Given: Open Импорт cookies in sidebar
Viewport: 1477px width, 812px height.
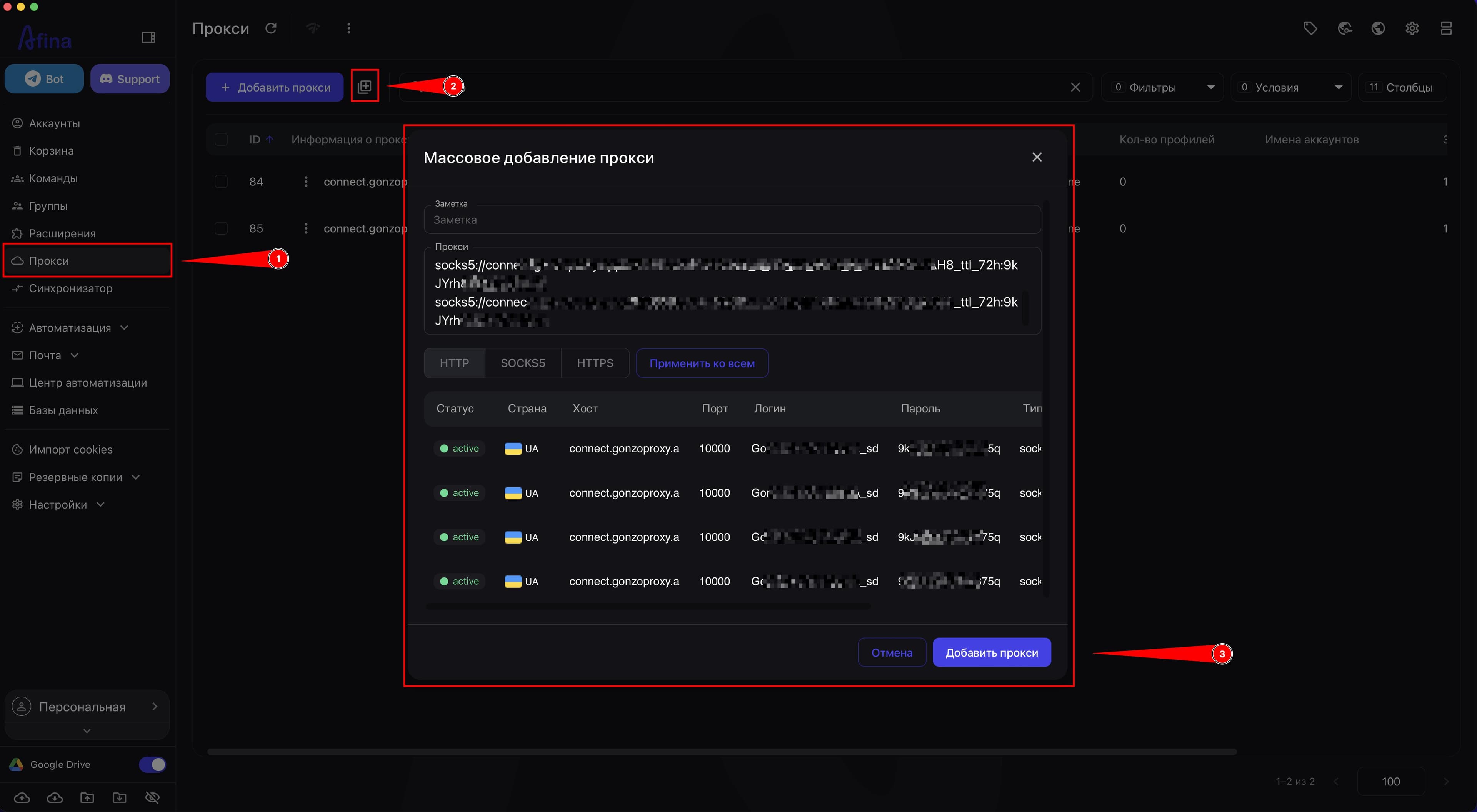Looking at the screenshot, I should [70, 450].
